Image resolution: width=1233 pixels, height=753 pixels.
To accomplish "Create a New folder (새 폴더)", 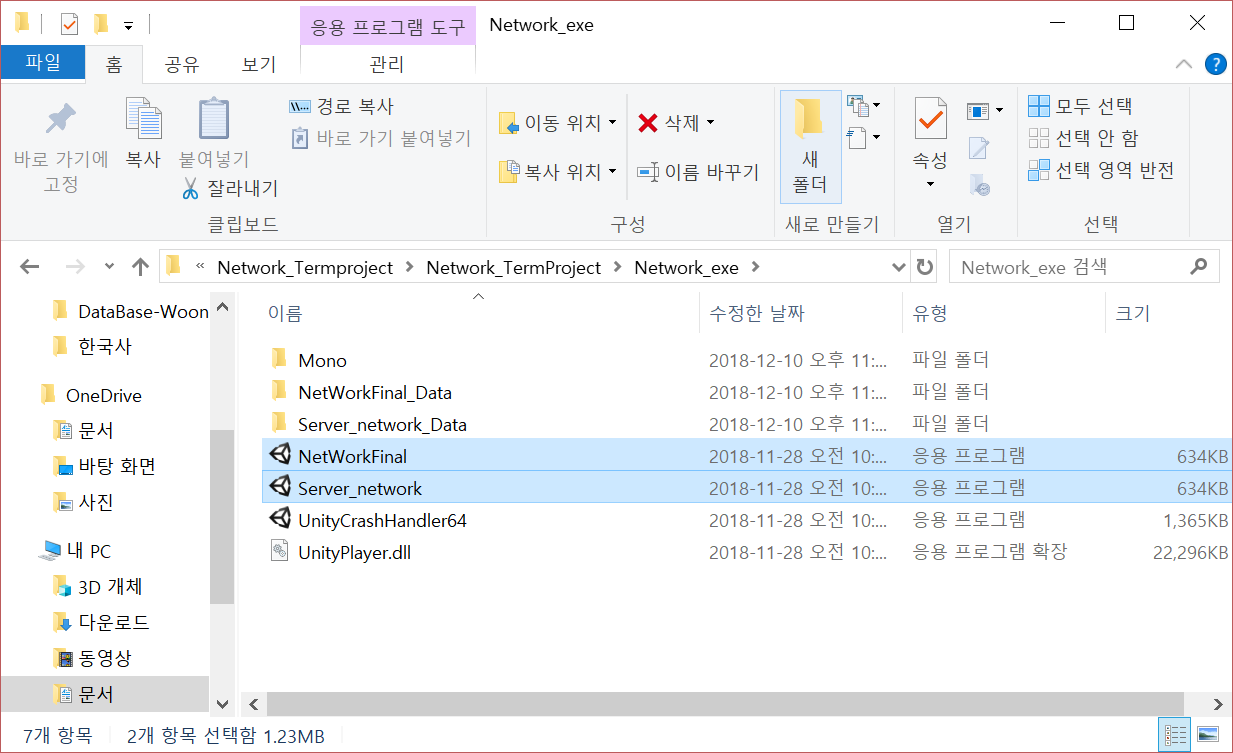I will click(x=810, y=146).
